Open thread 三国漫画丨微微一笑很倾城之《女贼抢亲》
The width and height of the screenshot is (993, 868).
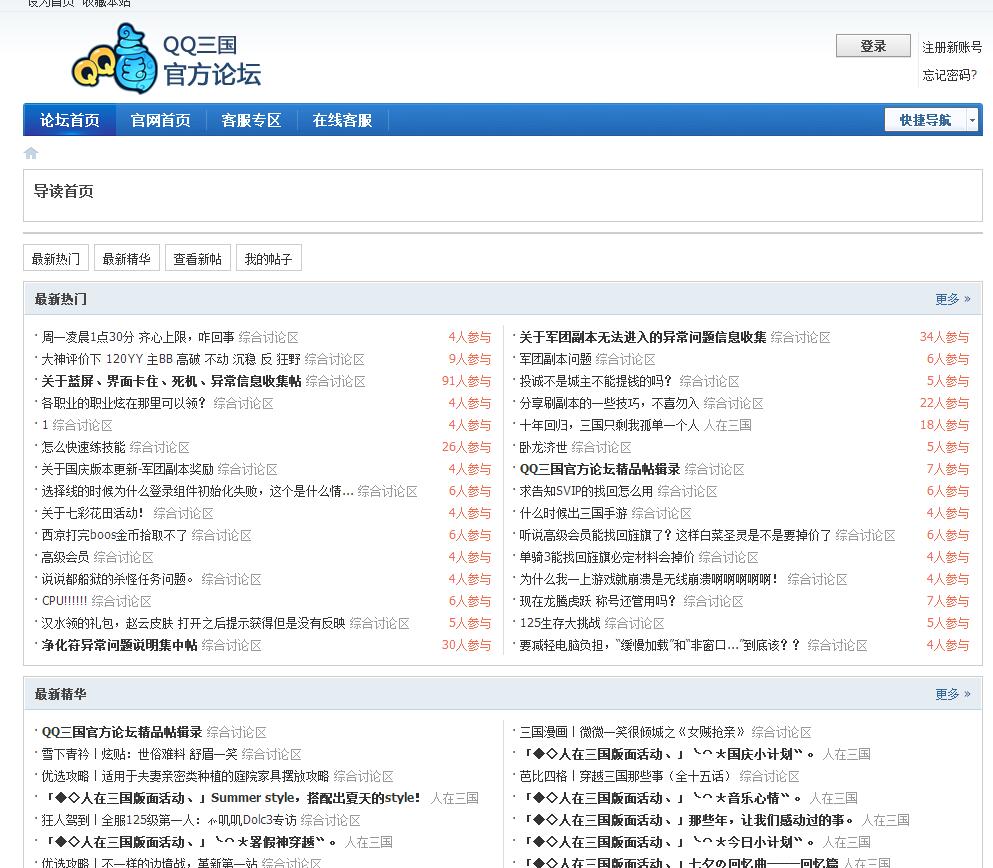point(633,732)
